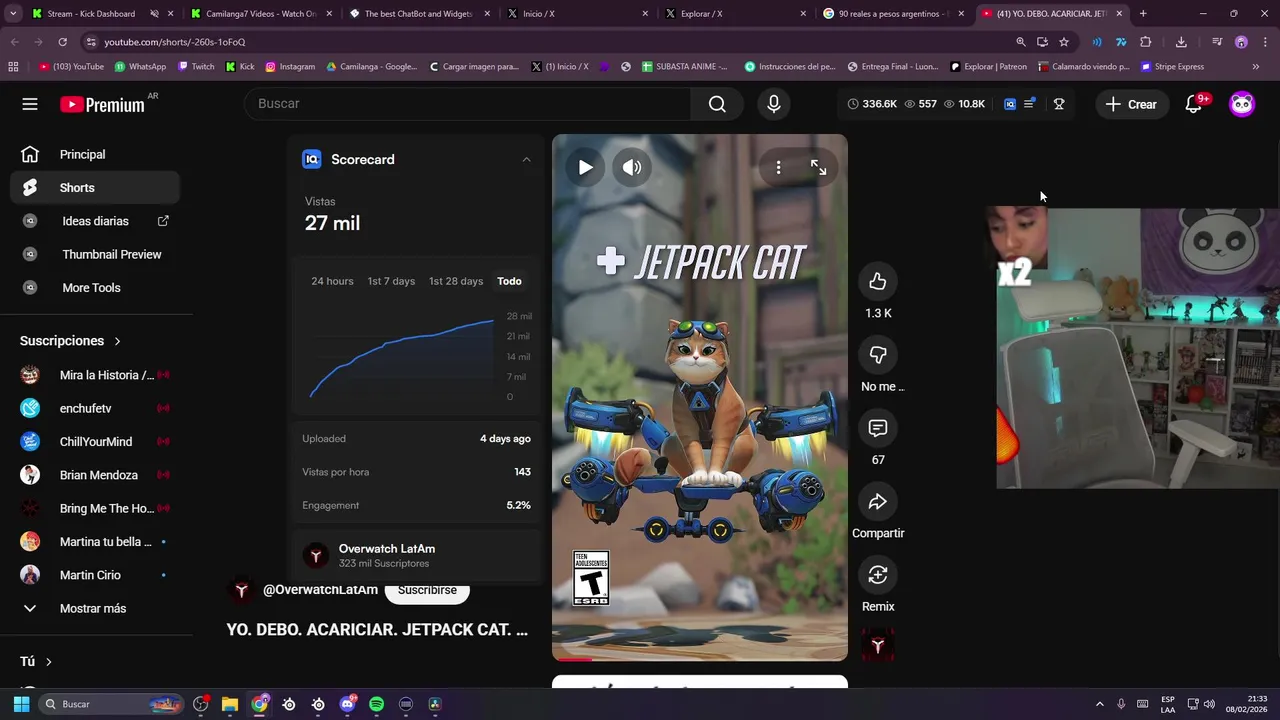
Task: Click the address bar URL
Action: [175, 42]
